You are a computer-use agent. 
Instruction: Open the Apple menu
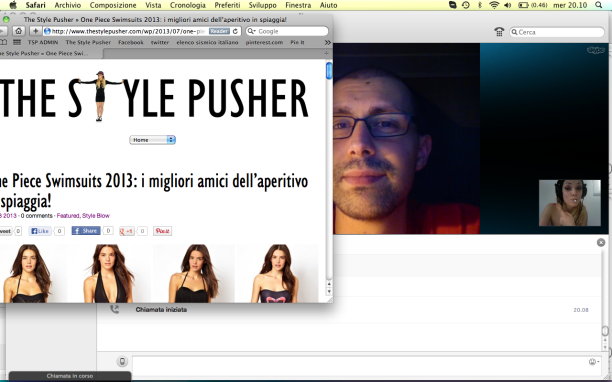point(13,5)
